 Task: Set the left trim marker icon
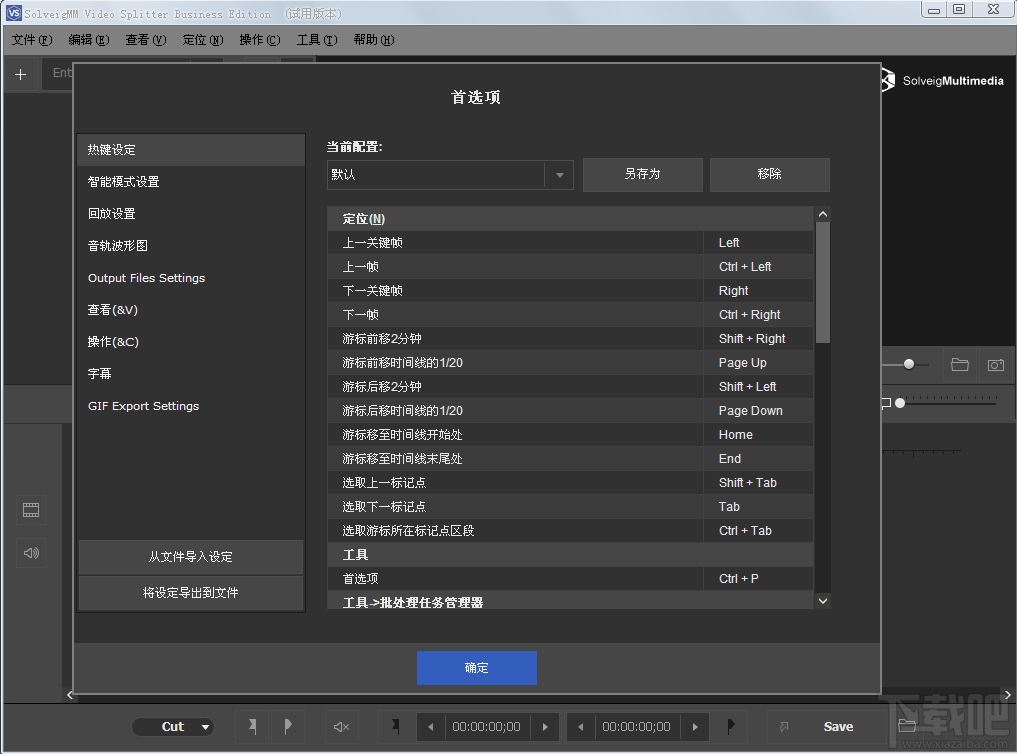click(253, 726)
